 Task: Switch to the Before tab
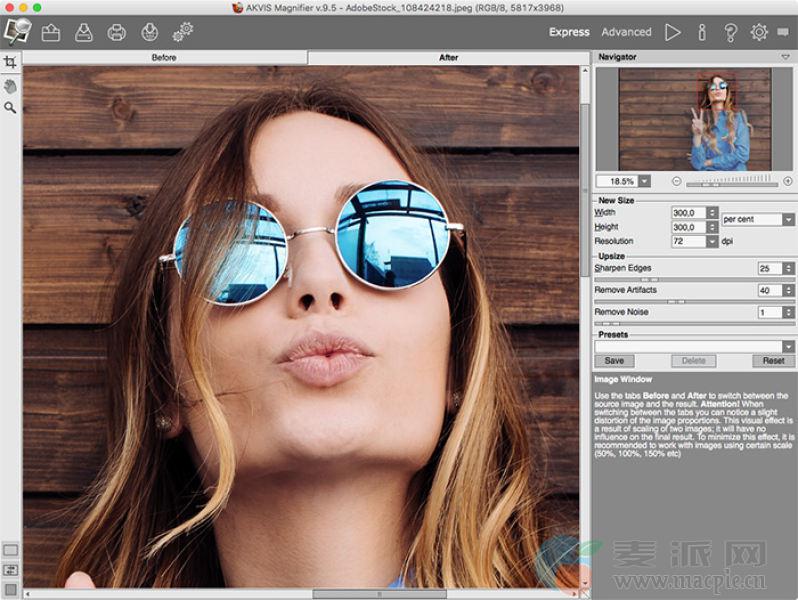click(164, 57)
